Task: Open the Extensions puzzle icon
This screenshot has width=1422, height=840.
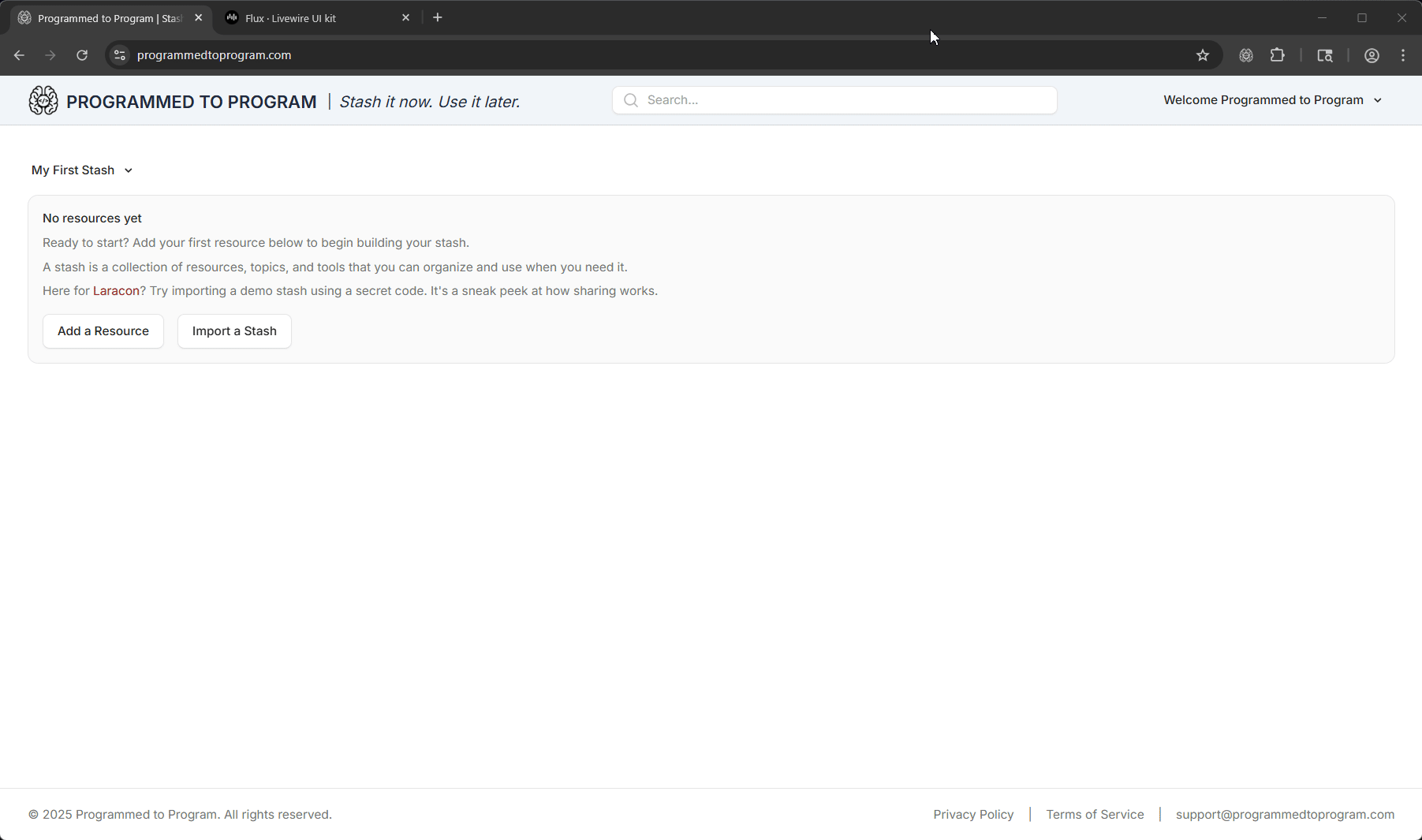Action: coord(1278,55)
